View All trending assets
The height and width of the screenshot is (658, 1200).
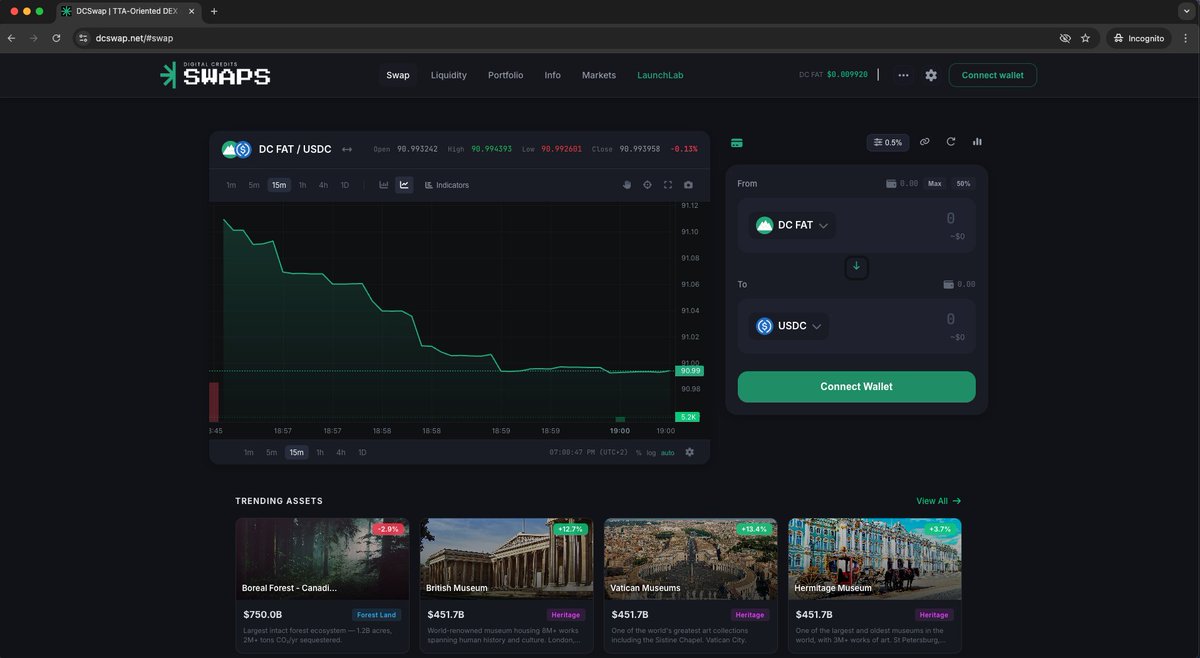[938, 501]
